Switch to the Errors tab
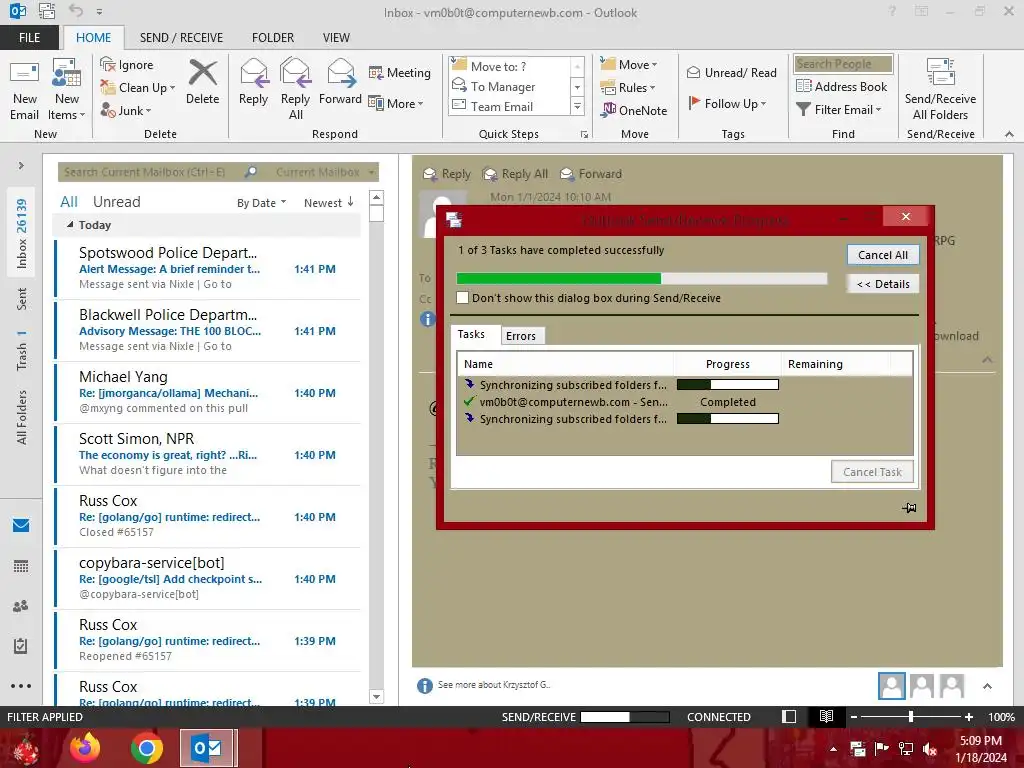 [521, 336]
